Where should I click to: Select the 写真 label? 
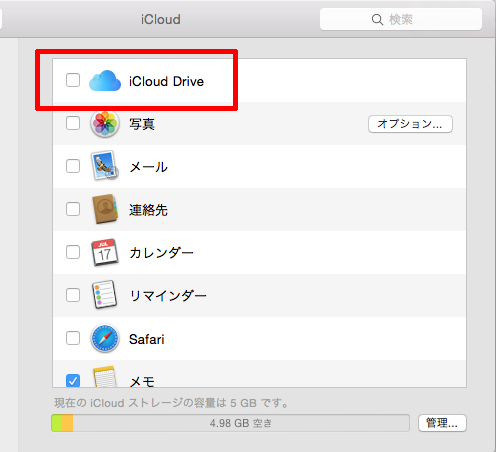[142, 124]
